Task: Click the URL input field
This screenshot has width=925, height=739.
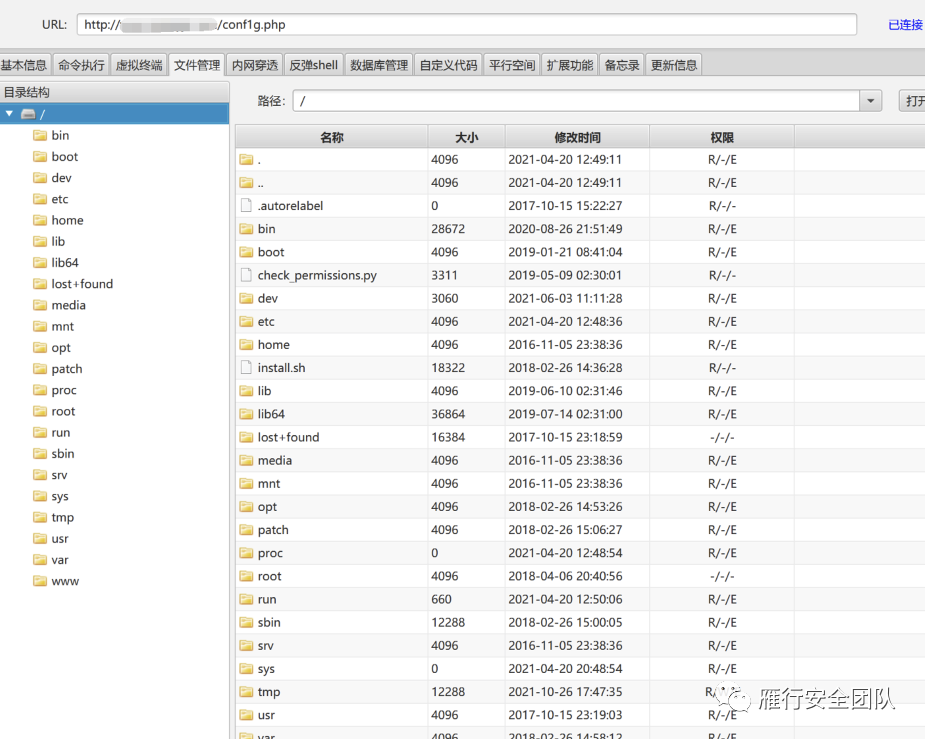Action: pos(466,25)
